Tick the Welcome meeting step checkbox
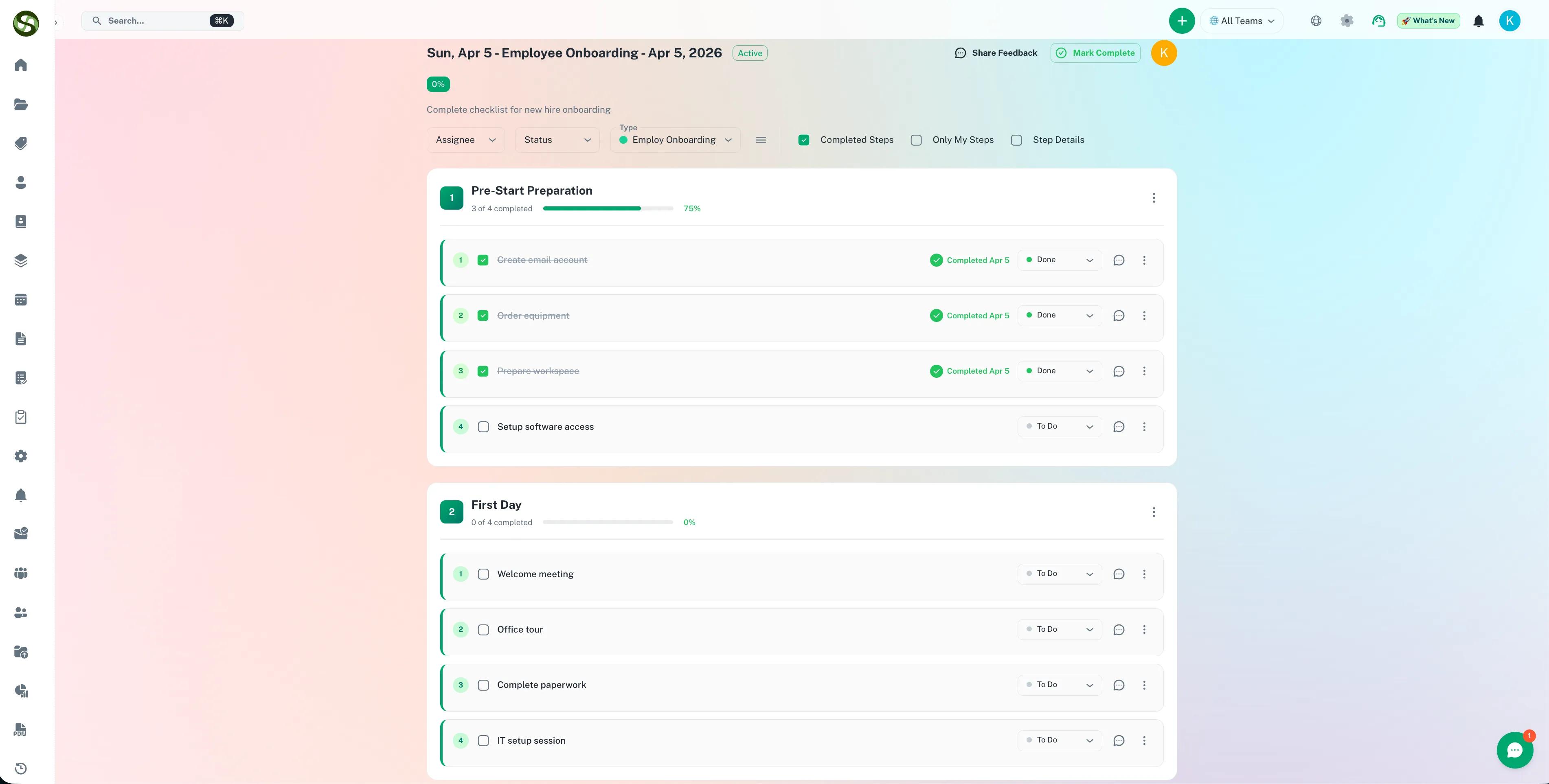Image resolution: width=1549 pixels, height=784 pixels. click(483, 574)
